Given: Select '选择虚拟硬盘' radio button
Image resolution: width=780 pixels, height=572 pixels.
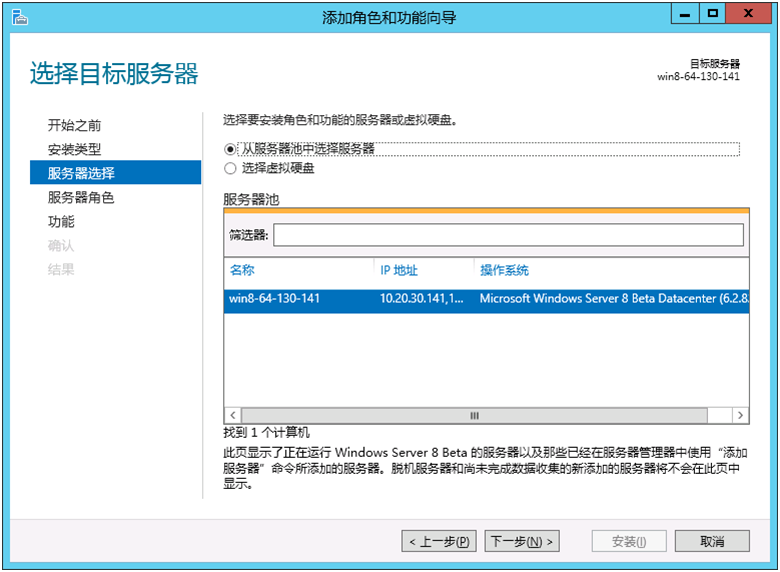Looking at the screenshot, I should (230, 169).
